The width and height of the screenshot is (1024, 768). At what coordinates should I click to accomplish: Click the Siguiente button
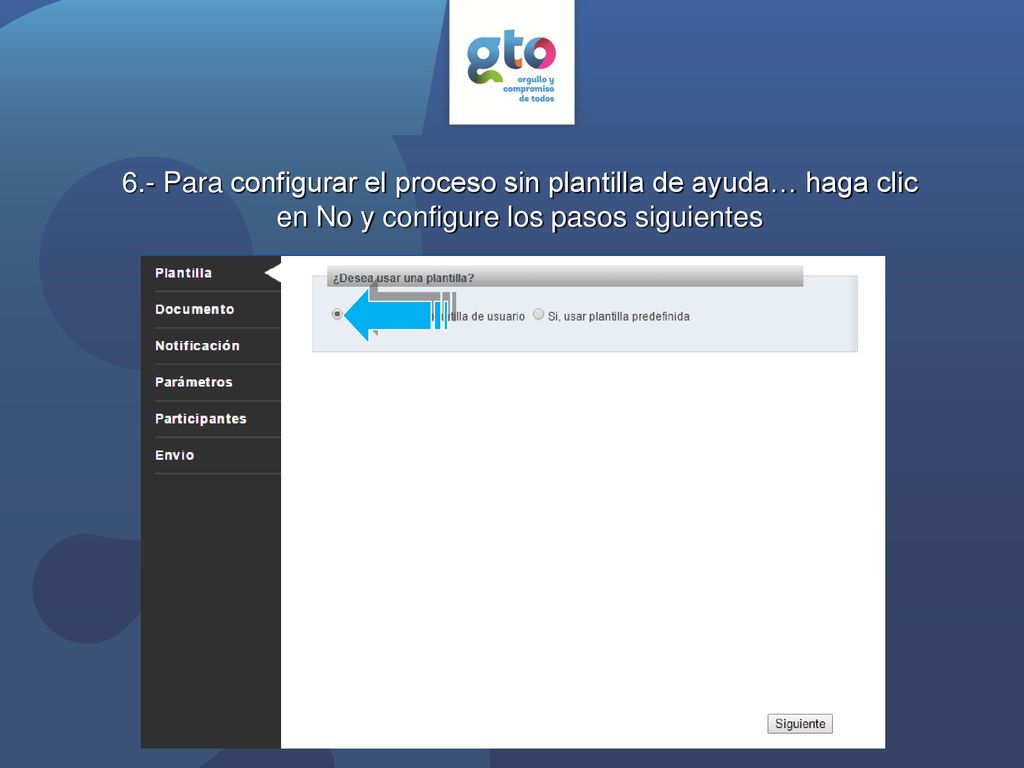click(800, 724)
